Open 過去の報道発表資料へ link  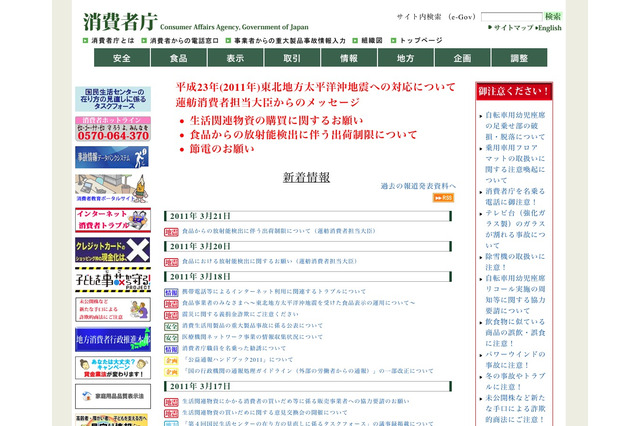click(x=418, y=186)
